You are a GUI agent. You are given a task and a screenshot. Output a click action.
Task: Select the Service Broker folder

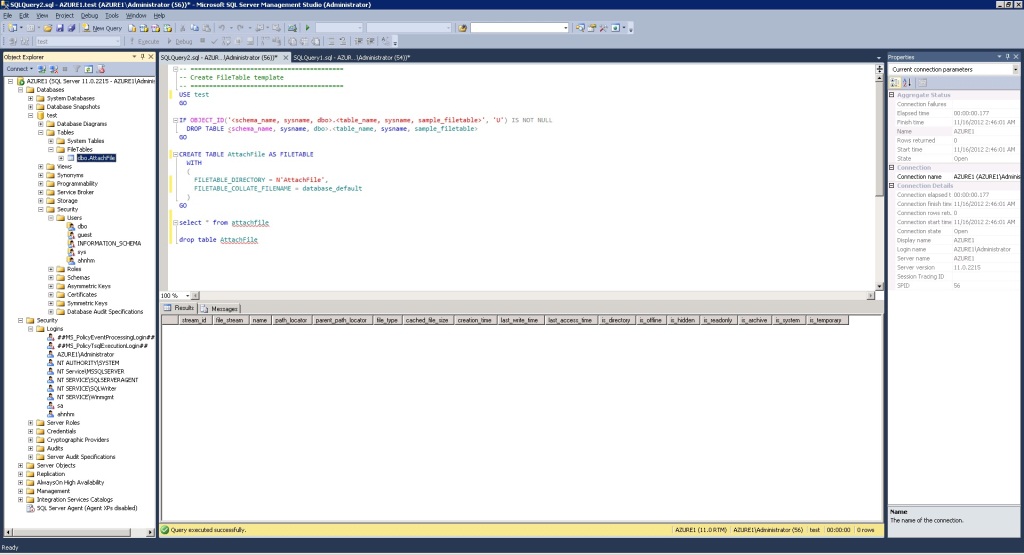(x=75, y=192)
